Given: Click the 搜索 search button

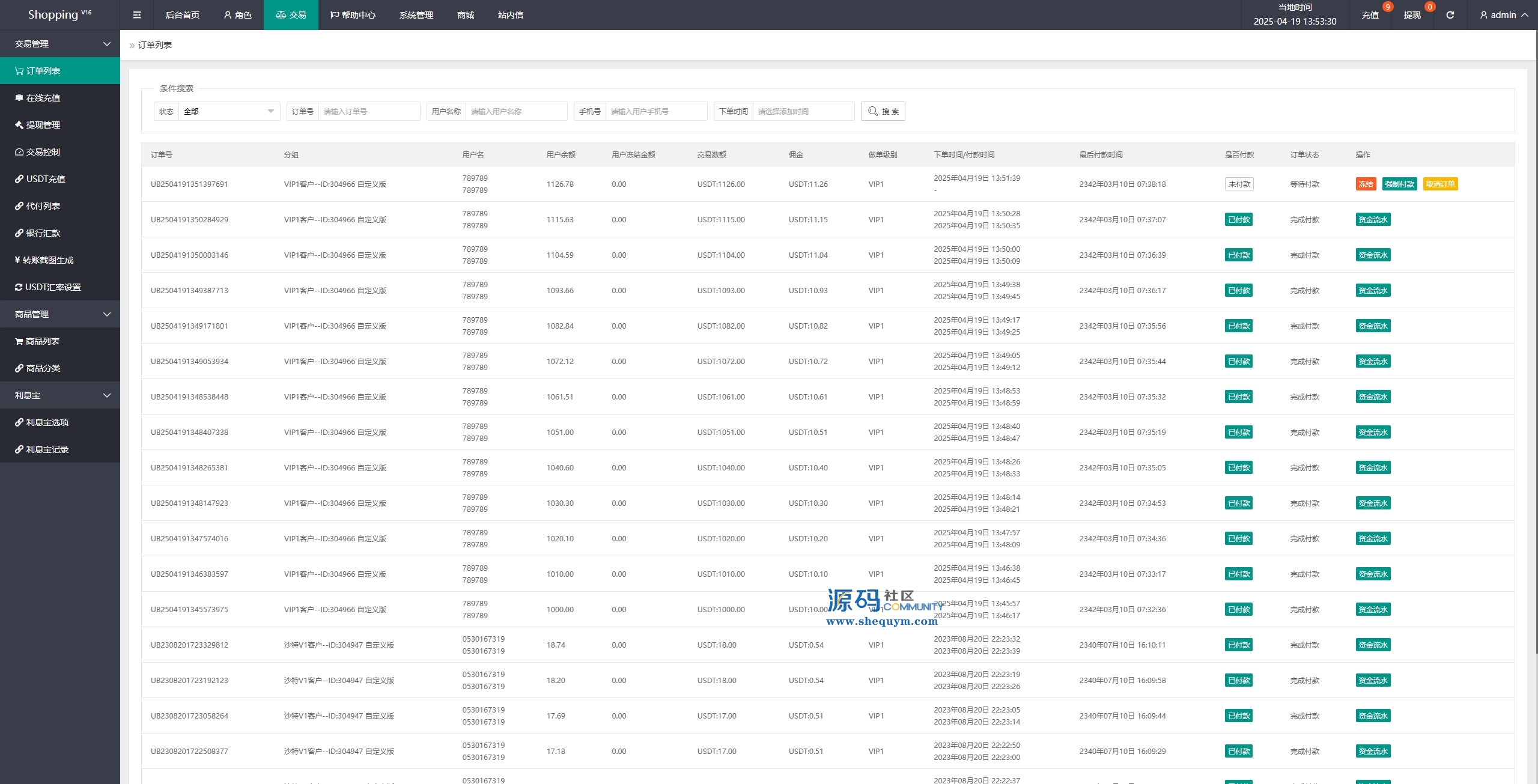Looking at the screenshot, I should click(883, 111).
